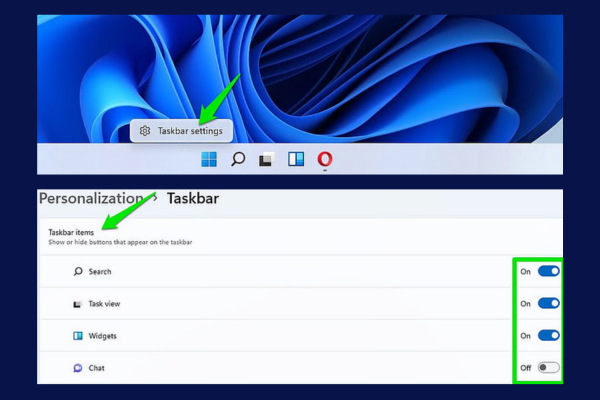This screenshot has height=400, width=600.
Task: Select the Widgets row label
Action: click(103, 336)
